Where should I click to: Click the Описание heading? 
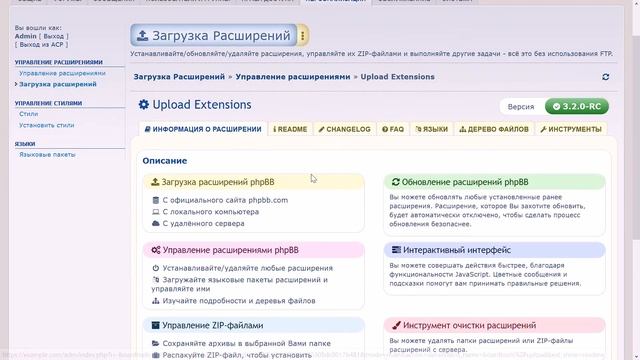[x=164, y=161]
